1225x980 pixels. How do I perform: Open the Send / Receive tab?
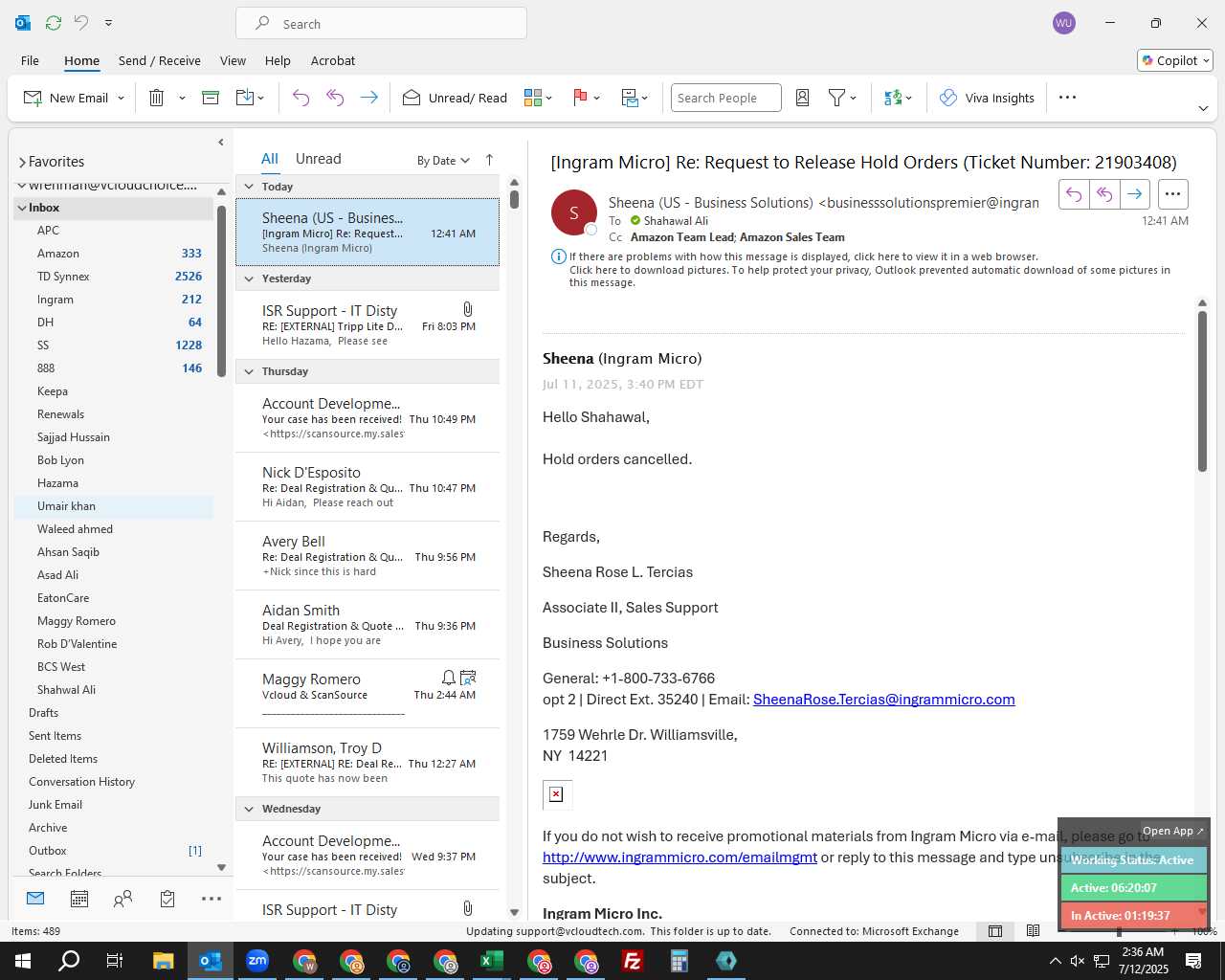[160, 60]
